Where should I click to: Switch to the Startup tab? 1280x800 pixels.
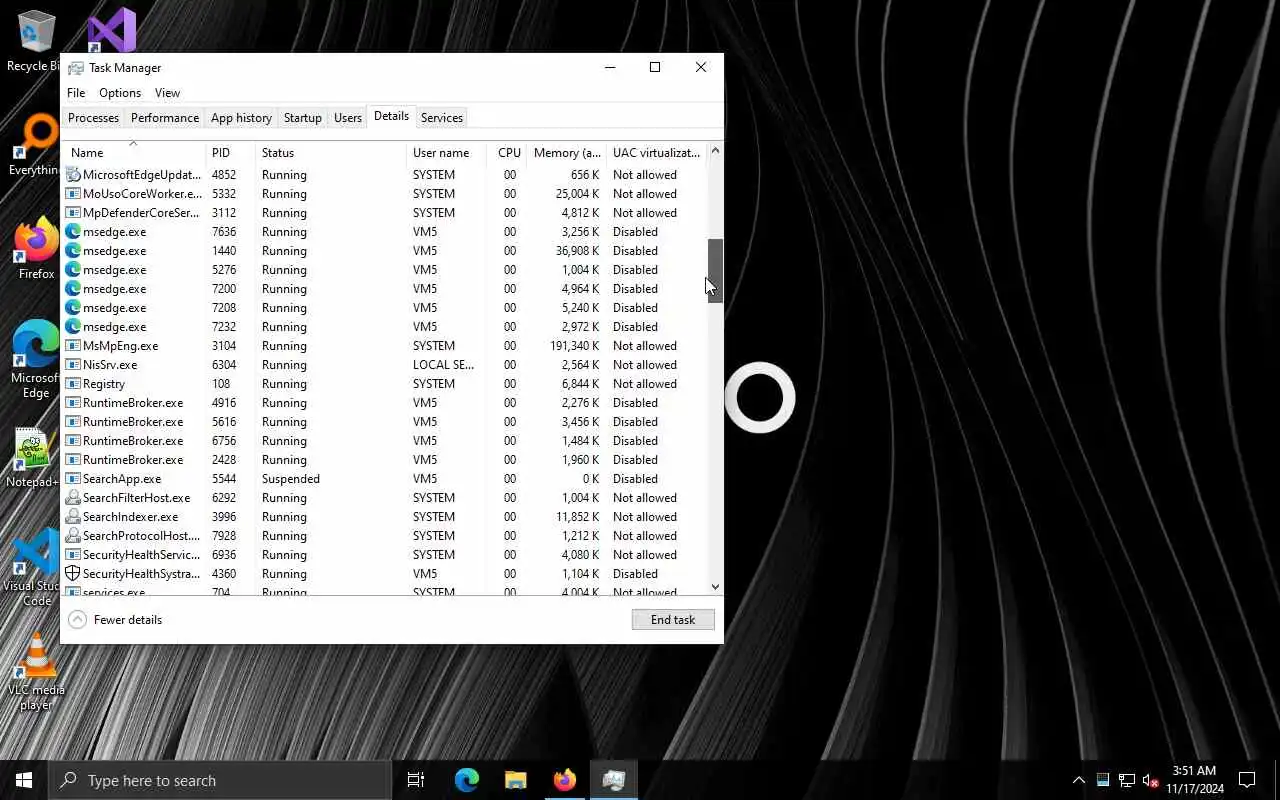302,118
